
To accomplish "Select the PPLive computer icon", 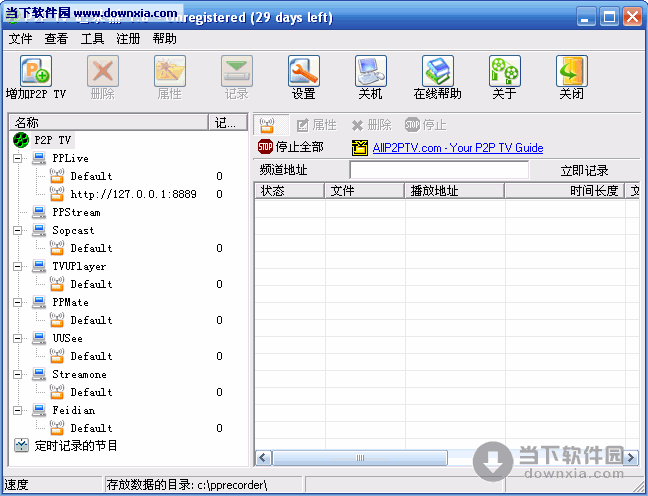I will coord(39,158).
